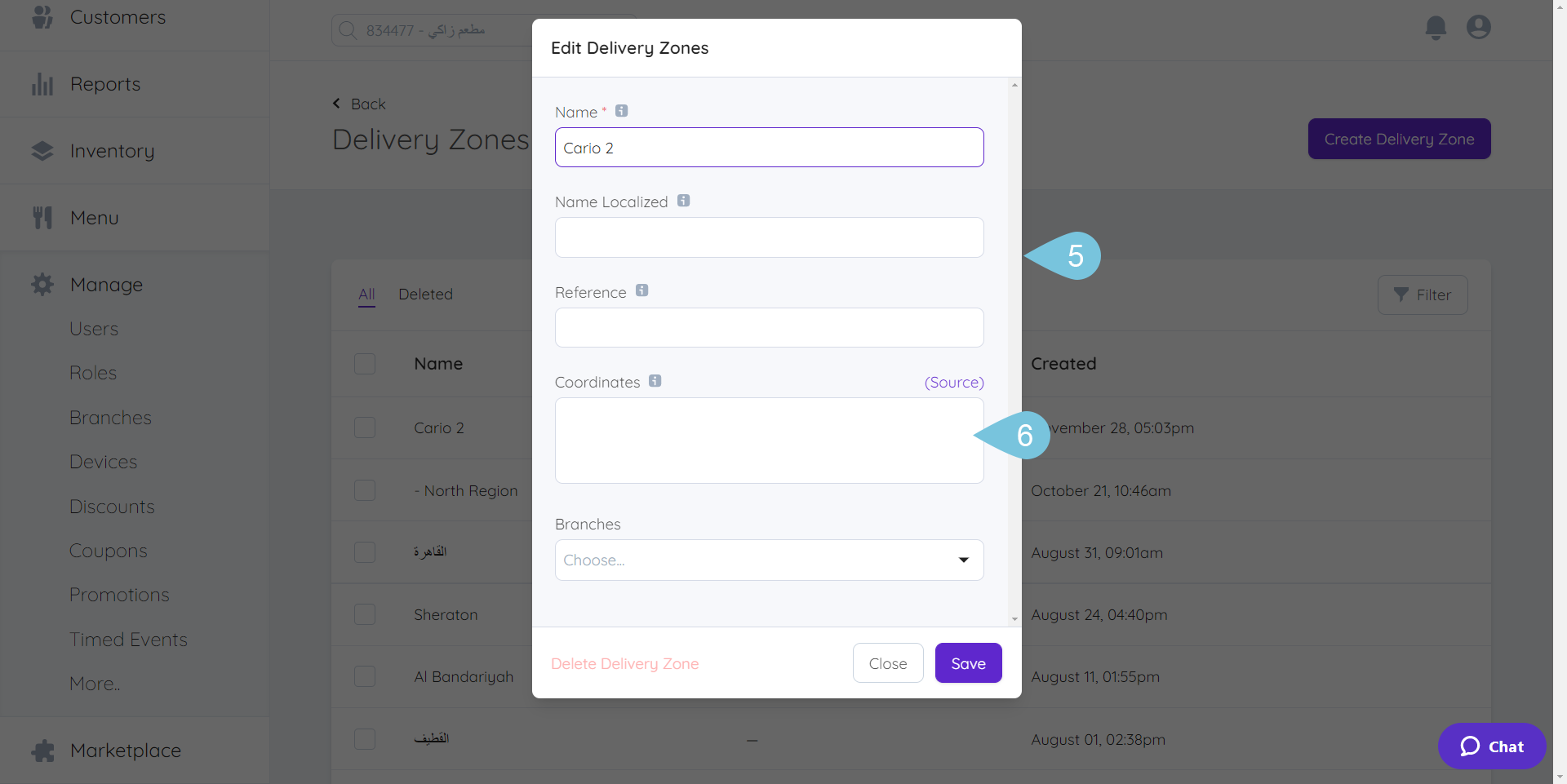Open the Customers section icon
1567x784 pixels.
(x=42, y=16)
